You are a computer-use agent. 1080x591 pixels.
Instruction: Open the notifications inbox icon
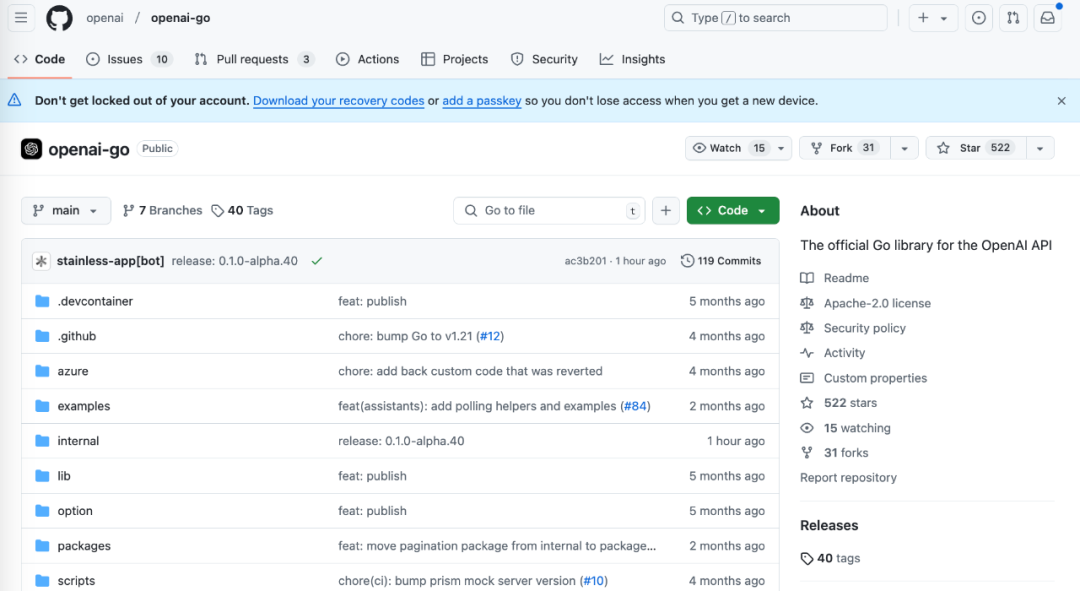[x=1047, y=18]
